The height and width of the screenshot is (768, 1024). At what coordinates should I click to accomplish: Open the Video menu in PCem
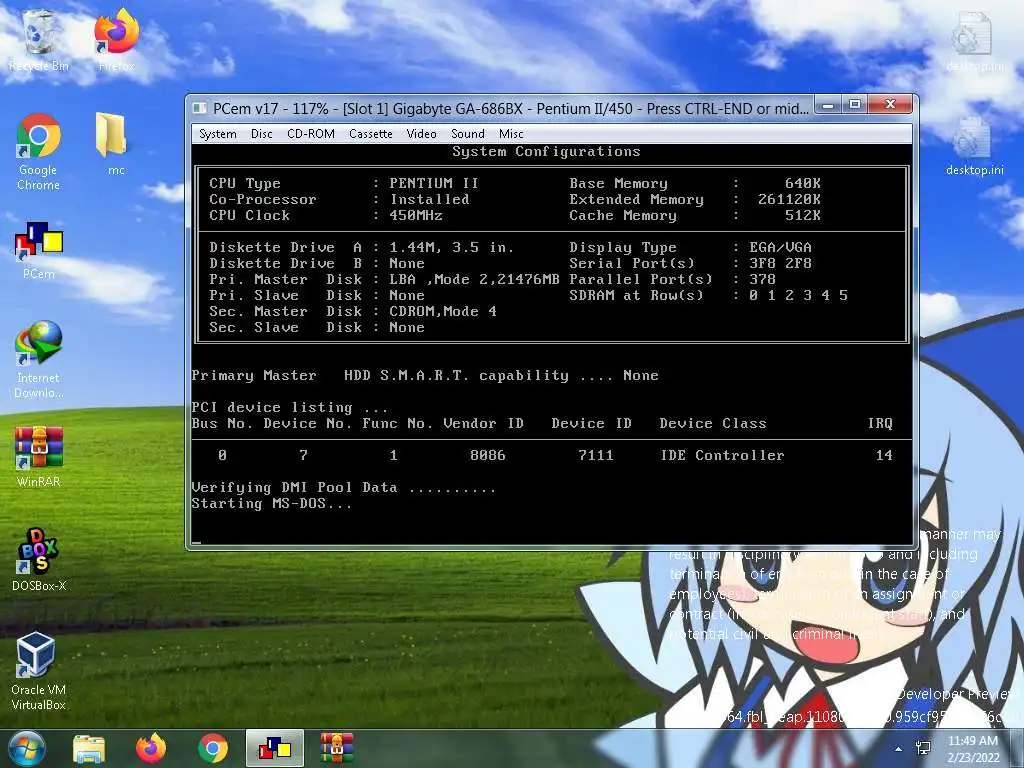[421, 134]
